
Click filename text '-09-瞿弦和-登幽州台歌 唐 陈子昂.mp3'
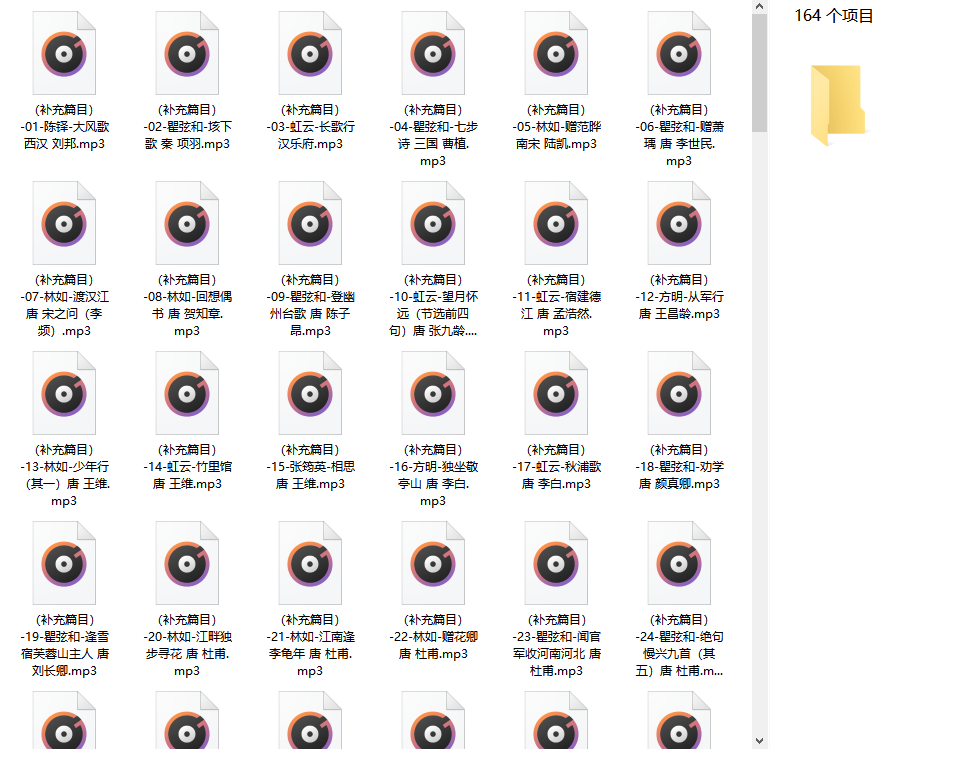[x=310, y=314]
